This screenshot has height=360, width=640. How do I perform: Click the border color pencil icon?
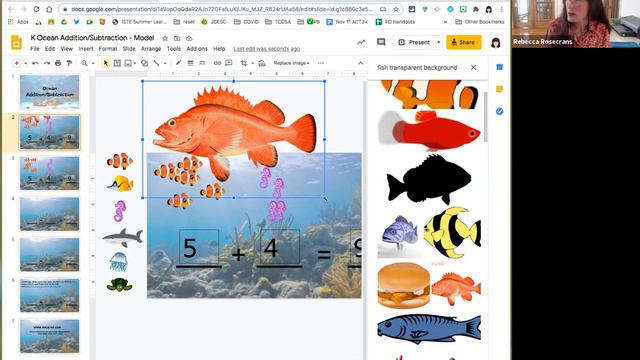178,63
